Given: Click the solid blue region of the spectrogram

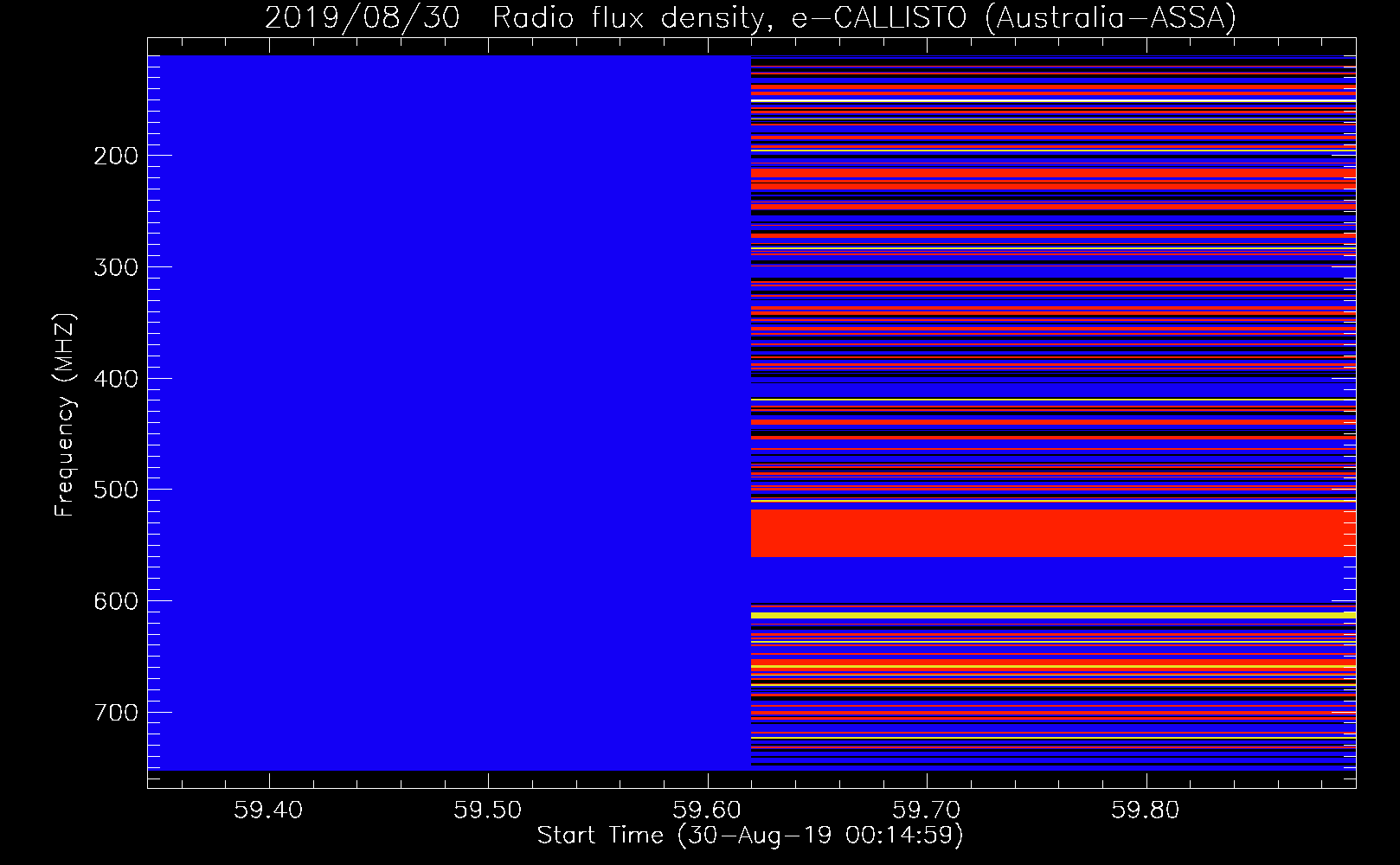Looking at the screenshot, I should (x=449, y=413).
